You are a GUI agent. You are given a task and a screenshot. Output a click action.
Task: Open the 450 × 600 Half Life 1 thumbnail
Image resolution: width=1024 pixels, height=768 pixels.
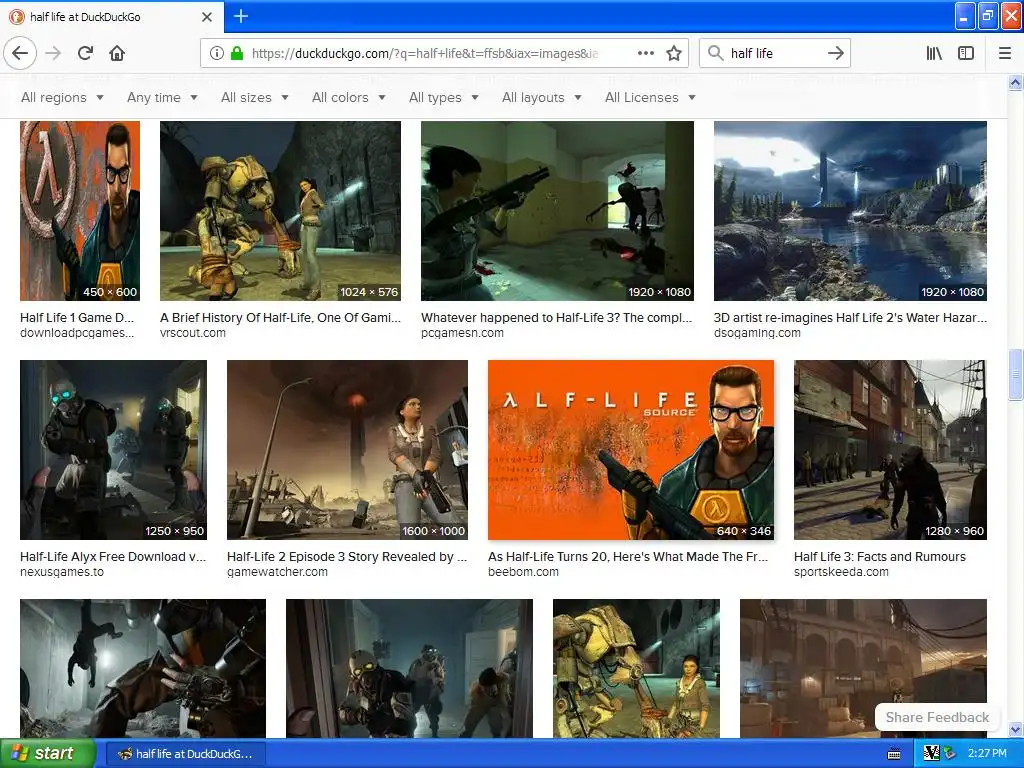(x=80, y=211)
